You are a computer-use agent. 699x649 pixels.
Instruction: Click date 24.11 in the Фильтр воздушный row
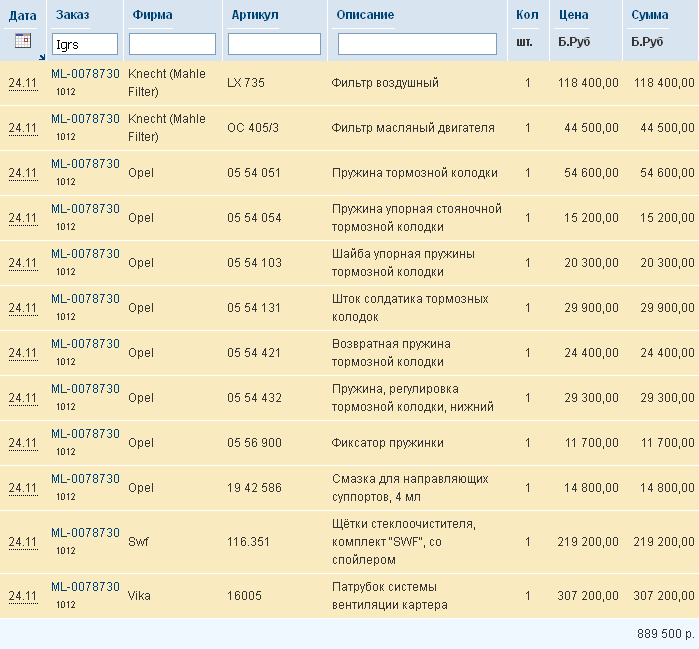23,83
